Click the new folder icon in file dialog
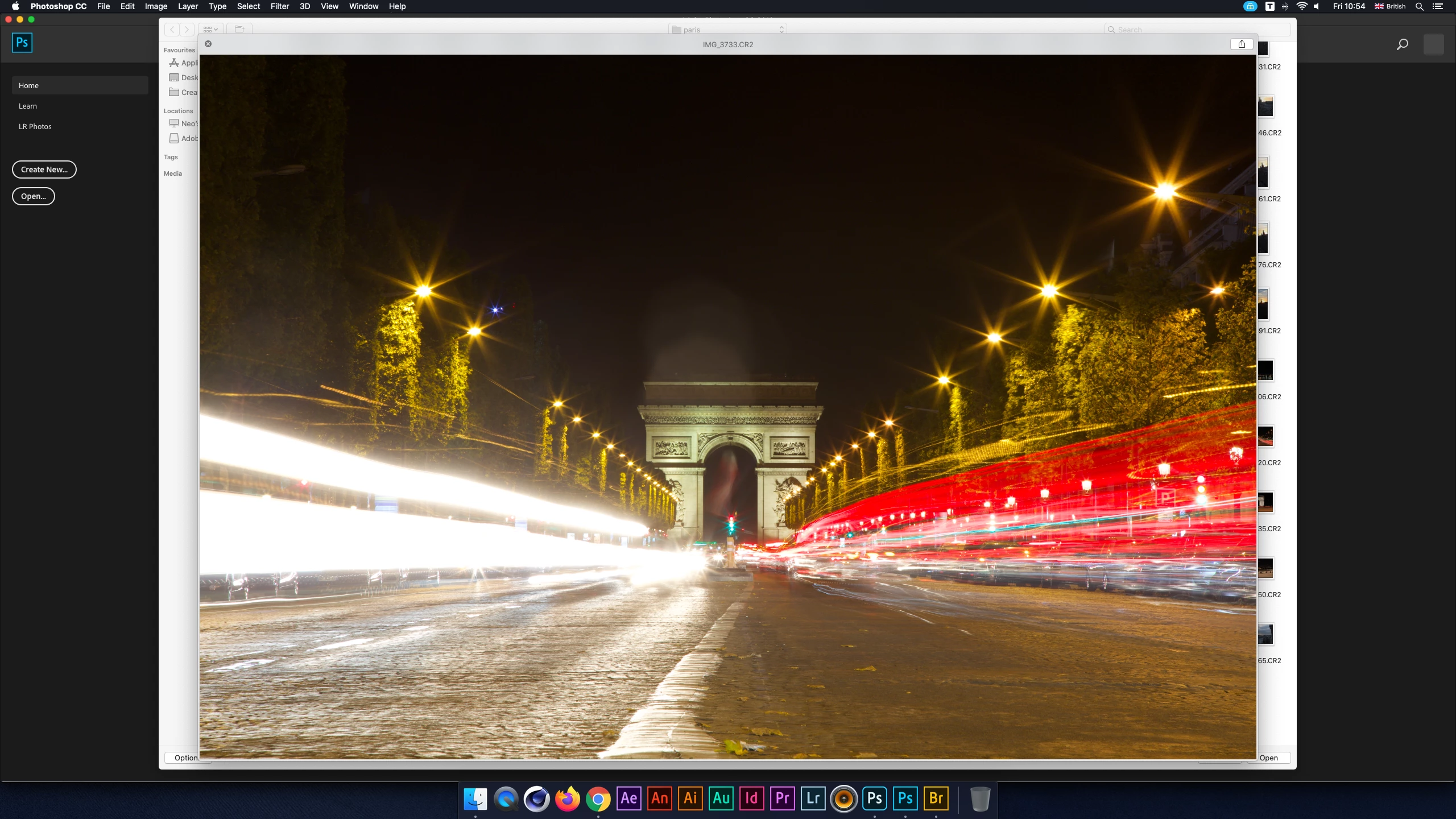 (x=239, y=29)
